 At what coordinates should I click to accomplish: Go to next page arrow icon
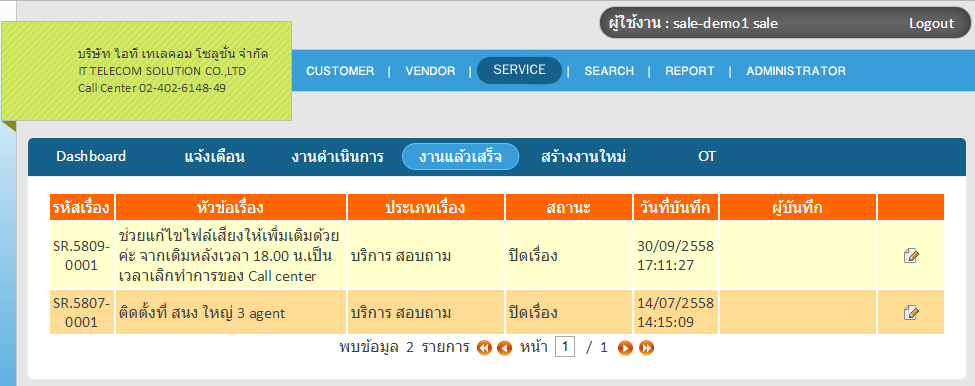[625, 348]
